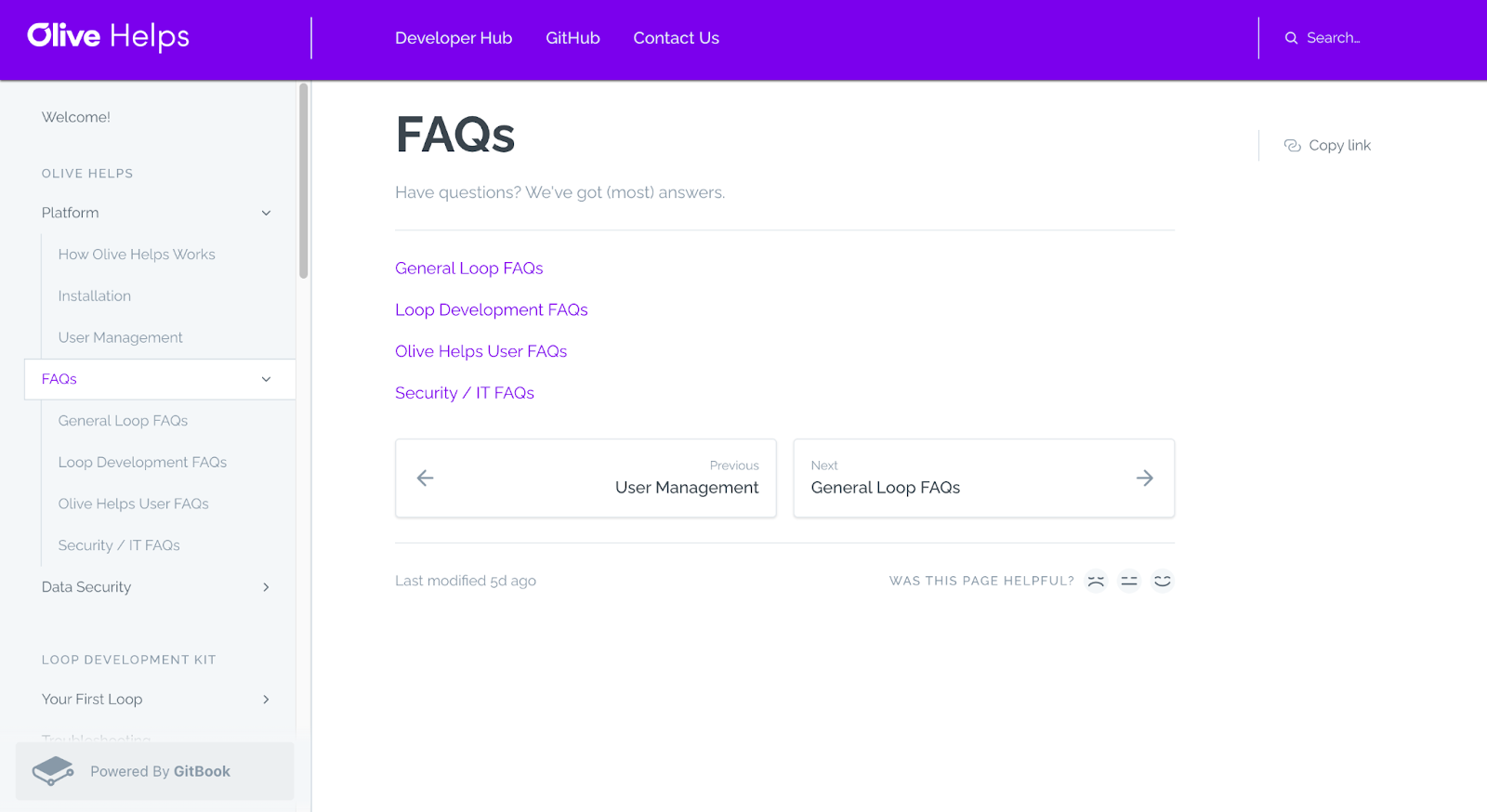The width and height of the screenshot is (1487, 812).
Task: Rate page with the happy face icon
Action: point(1163,581)
